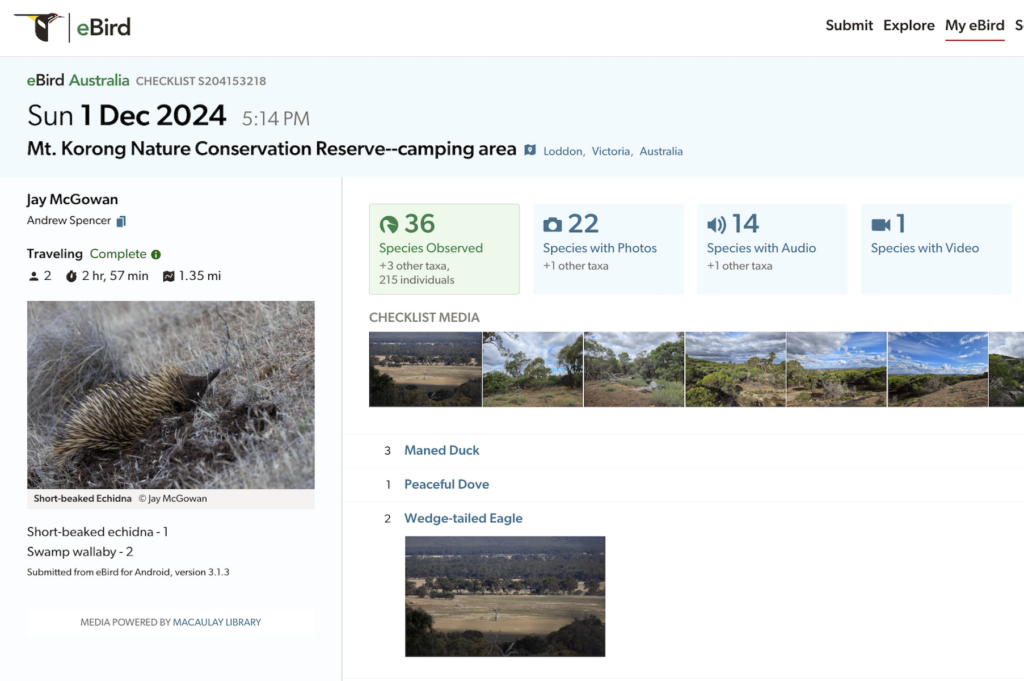Select the My eBird tab
1024x681 pixels.
(x=975, y=25)
